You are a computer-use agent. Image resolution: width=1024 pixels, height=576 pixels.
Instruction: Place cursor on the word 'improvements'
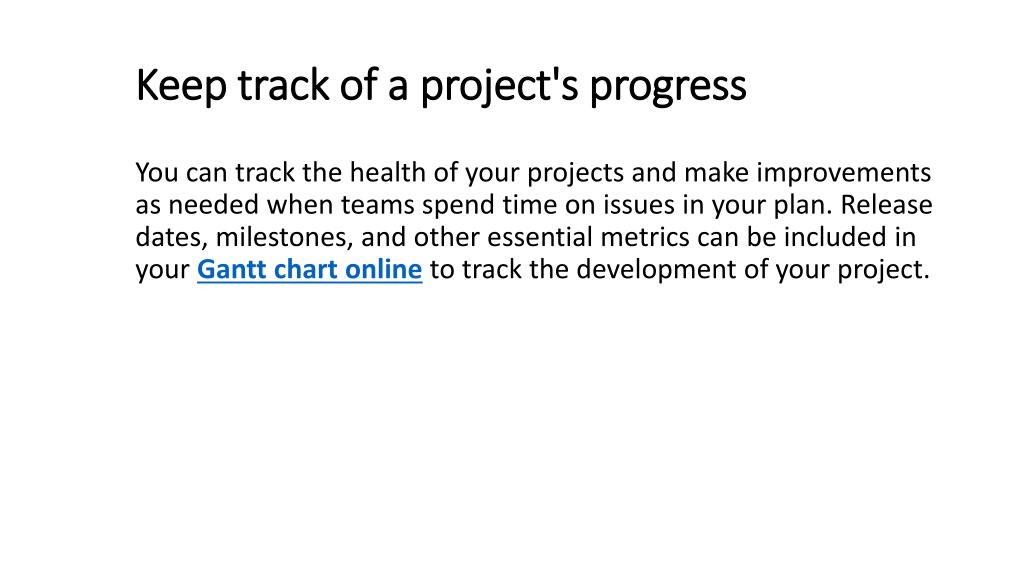(x=843, y=173)
